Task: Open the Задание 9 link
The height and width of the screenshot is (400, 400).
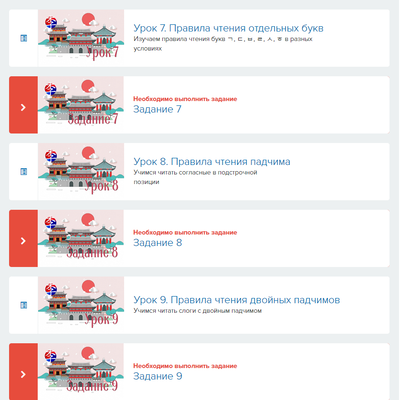Action: [x=158, y=376]
